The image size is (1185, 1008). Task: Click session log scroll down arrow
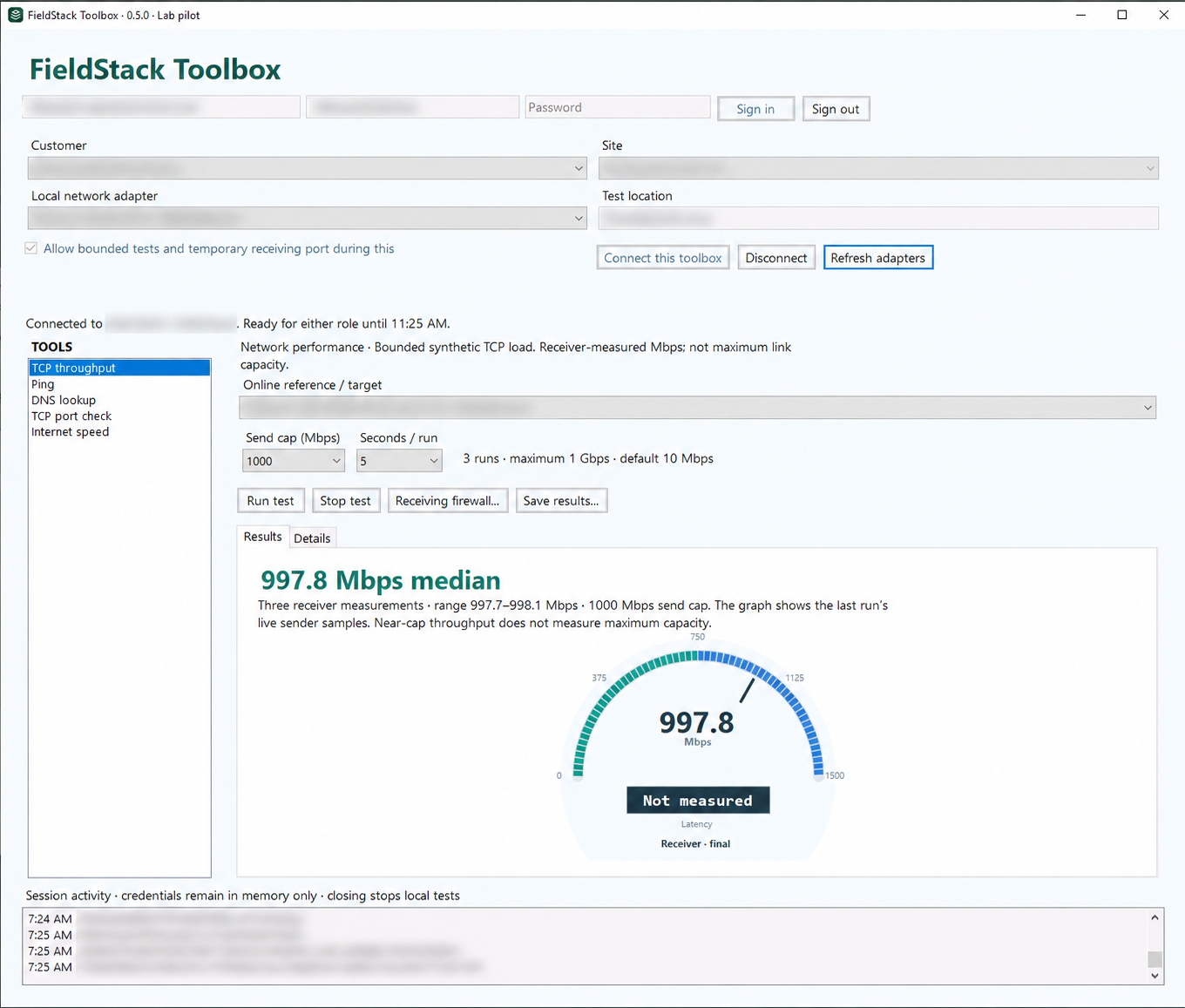pos(1155,976)
